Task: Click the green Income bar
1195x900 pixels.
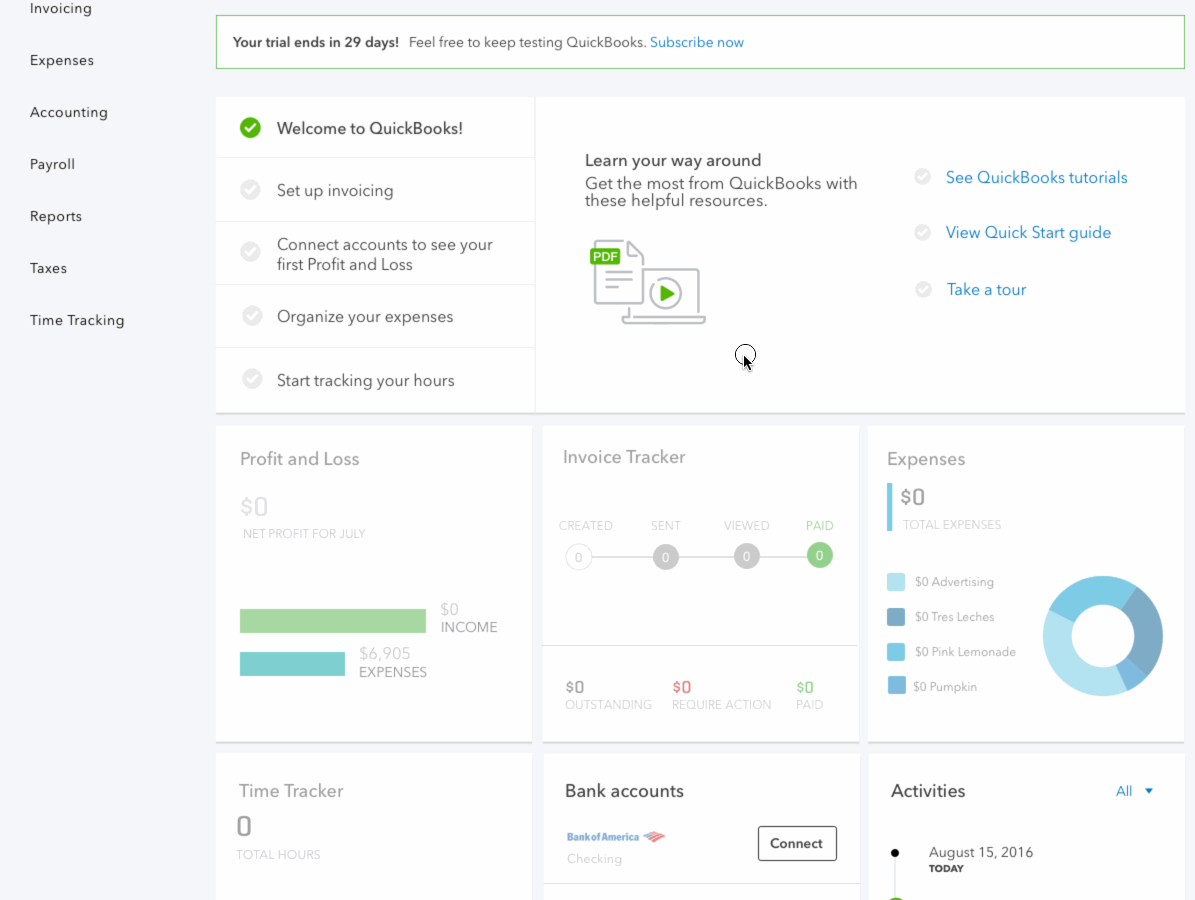Action: point(333,621)
